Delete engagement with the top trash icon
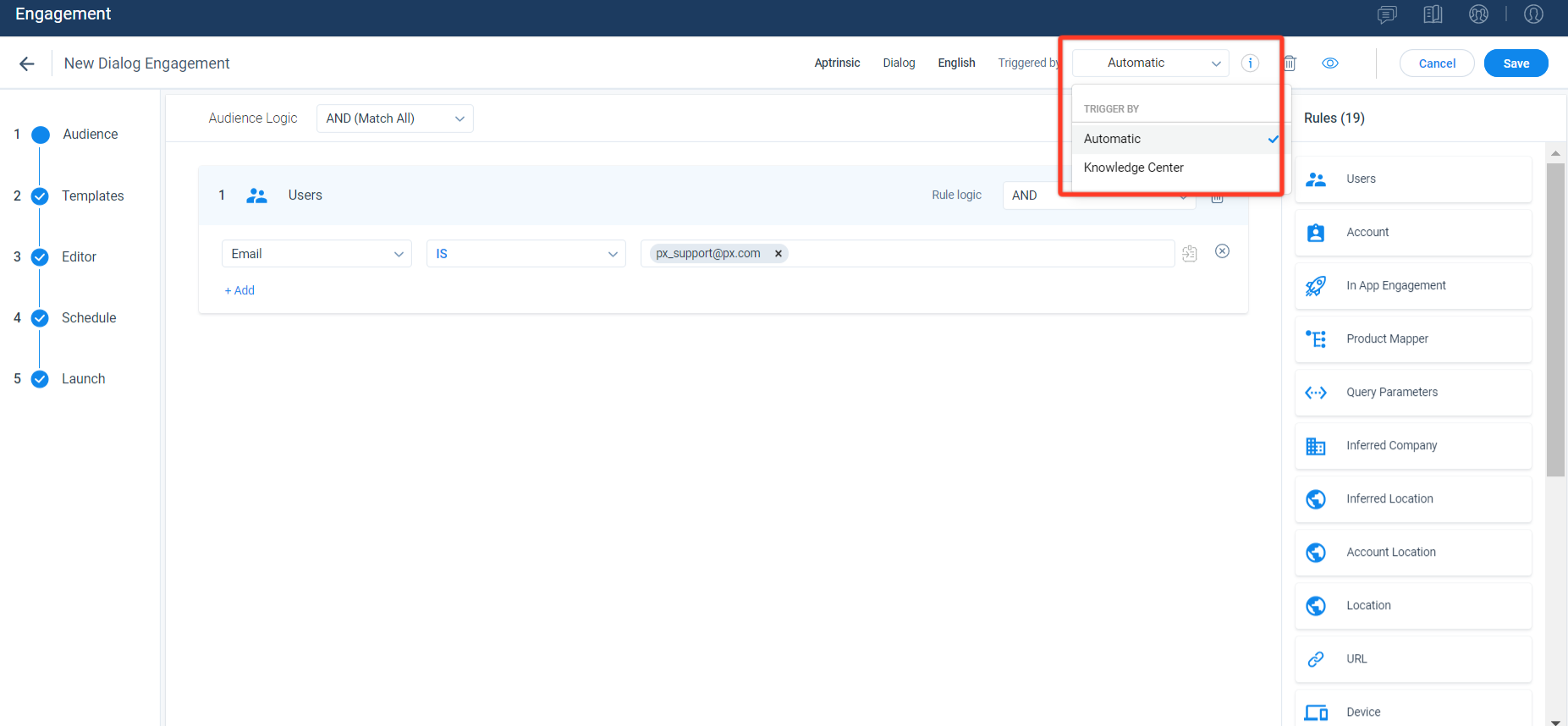1568x726 pixels. point(1290,63)
